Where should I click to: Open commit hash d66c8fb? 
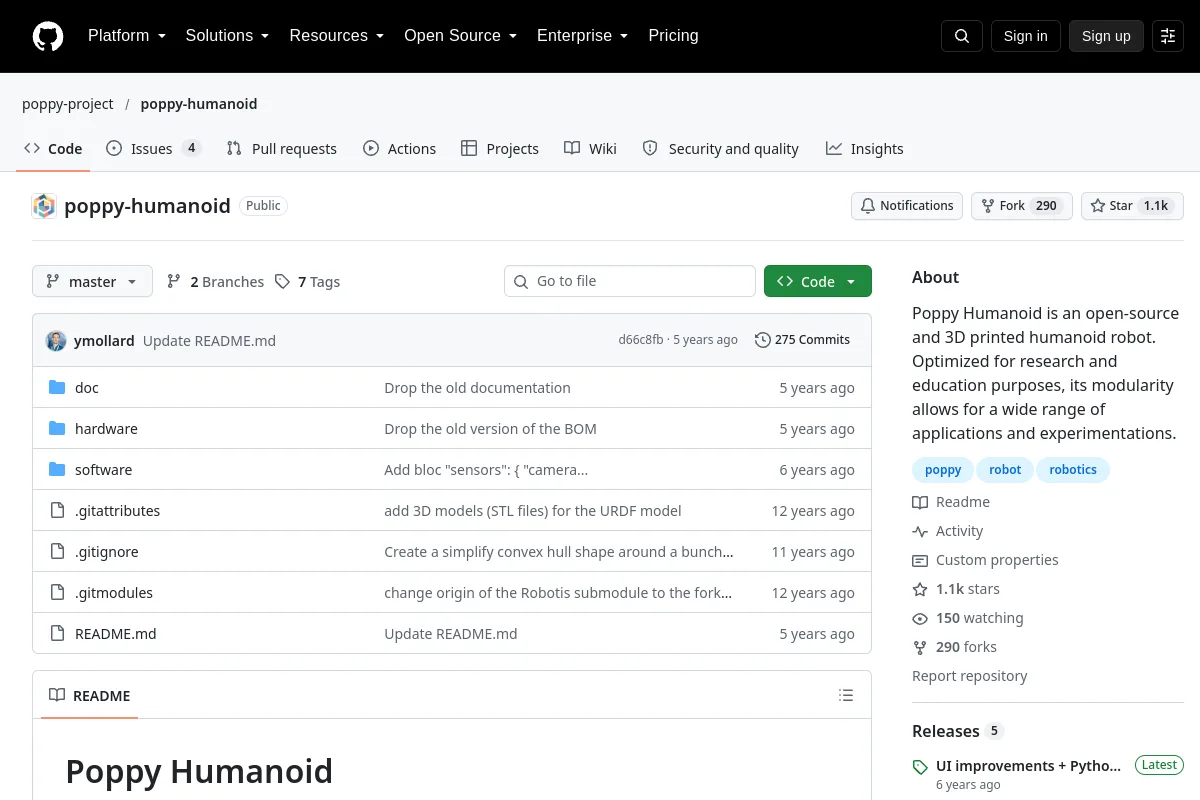click(640, 340)
